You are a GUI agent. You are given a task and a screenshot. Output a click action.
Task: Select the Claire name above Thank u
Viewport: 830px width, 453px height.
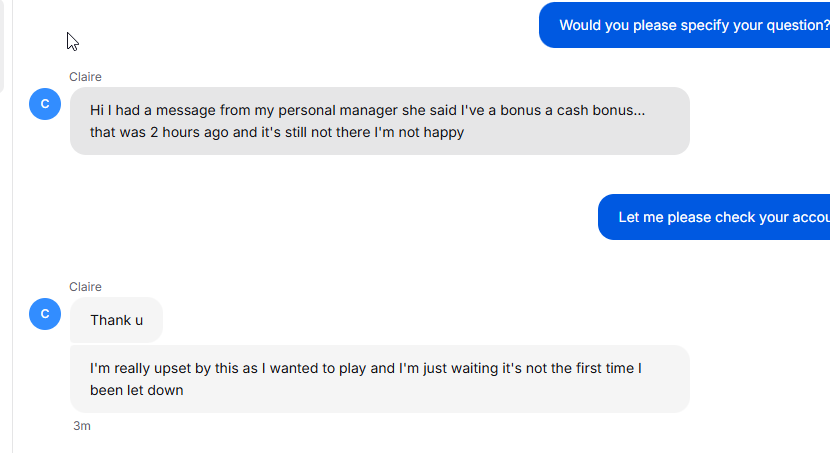85,287
